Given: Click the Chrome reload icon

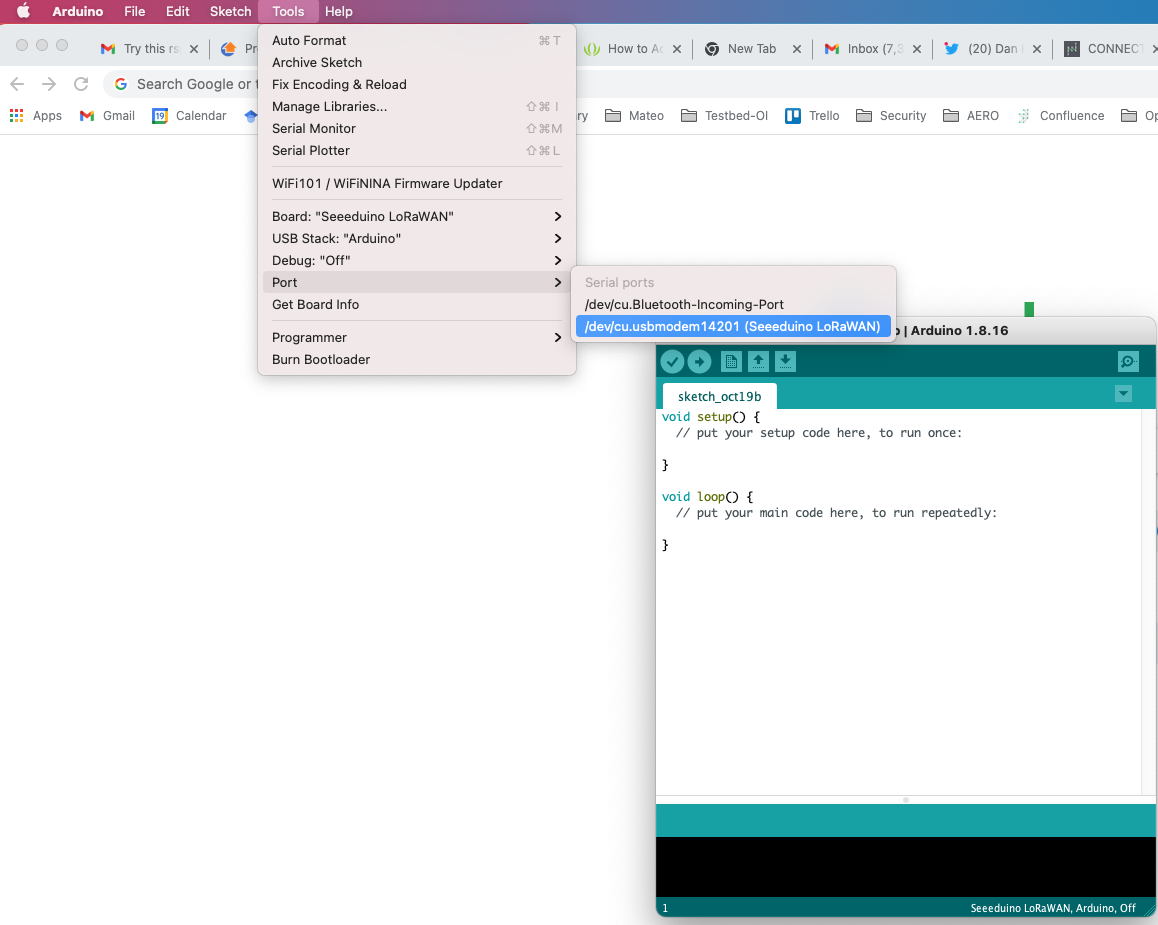Looking at the screenshot, I should pyautogui.click(x=81, y=84).
